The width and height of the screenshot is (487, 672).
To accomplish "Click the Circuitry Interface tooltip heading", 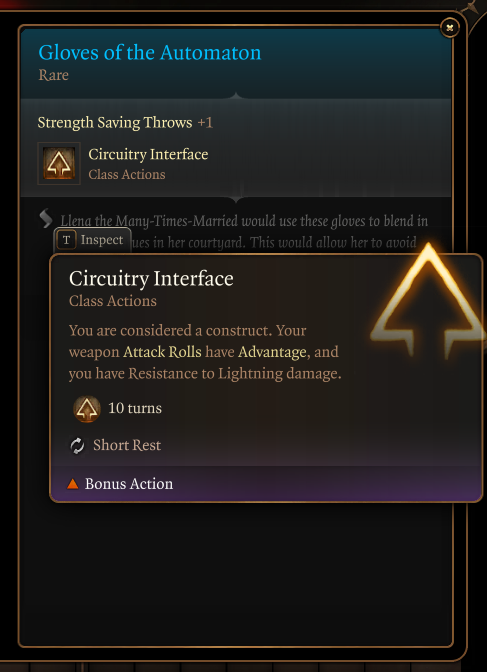I will 151,279.
